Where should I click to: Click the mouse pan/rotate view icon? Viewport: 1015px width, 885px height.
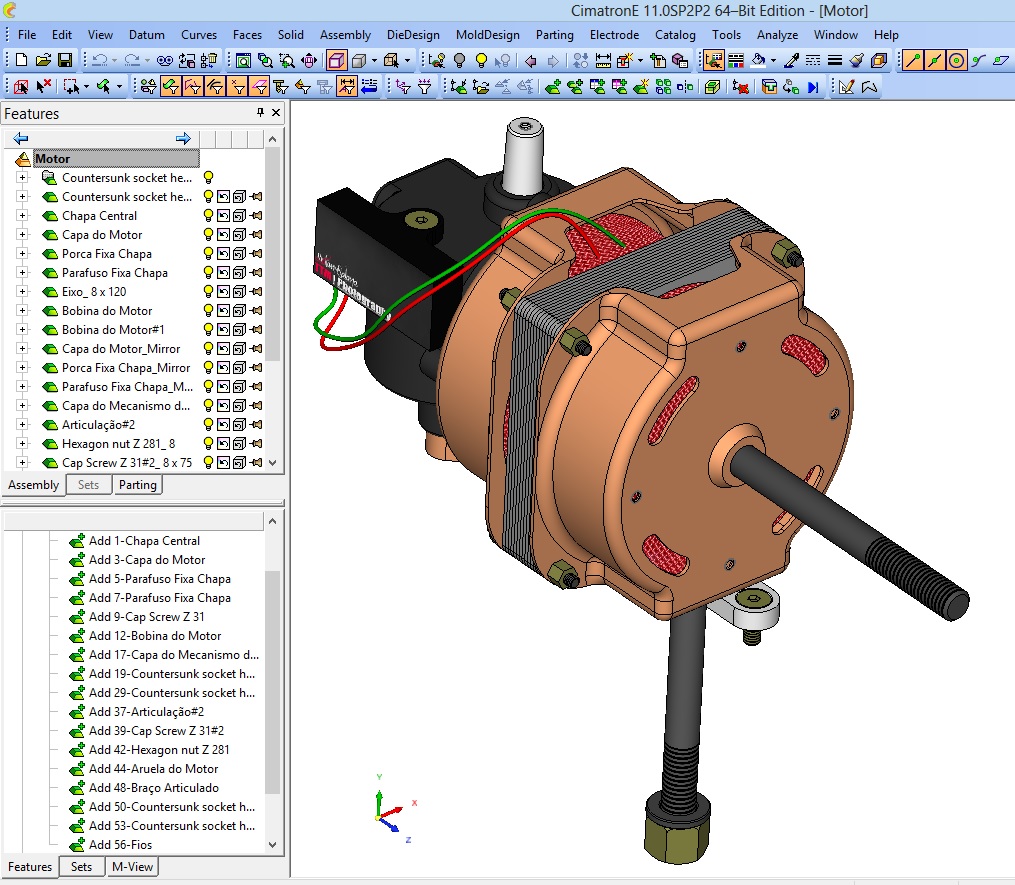(309, 60)
